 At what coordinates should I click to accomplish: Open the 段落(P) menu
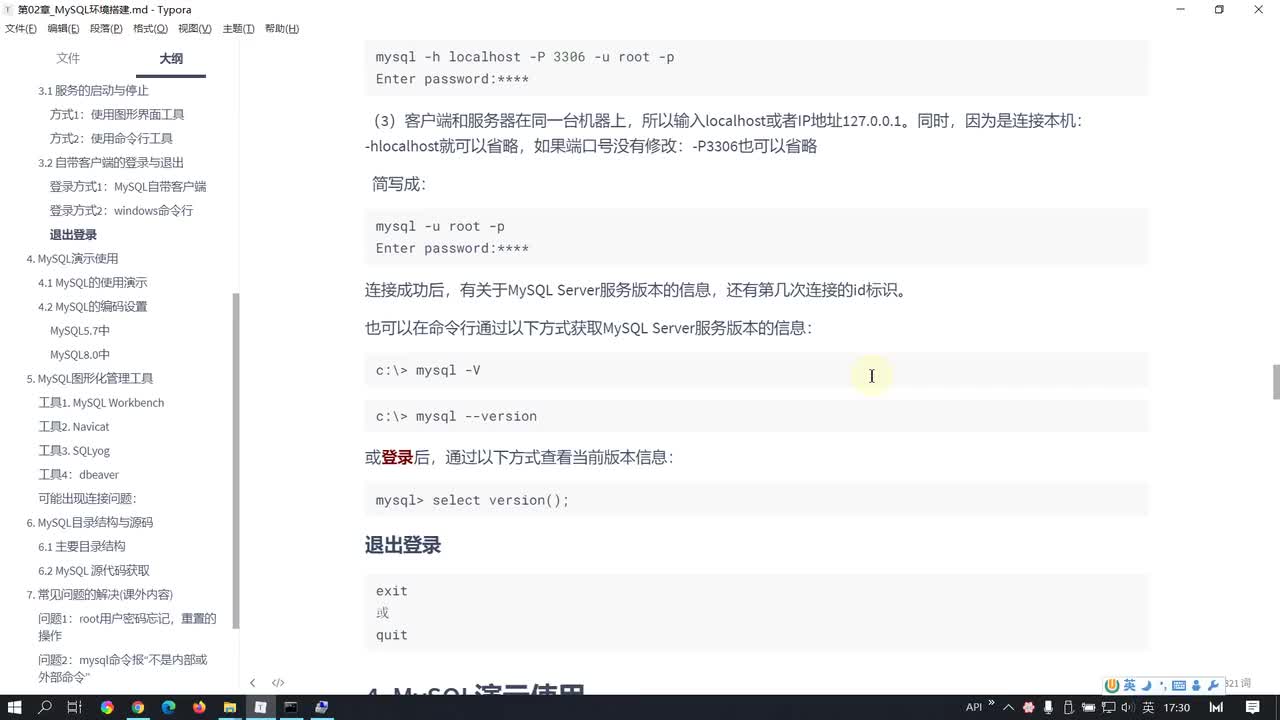point(106,29)
